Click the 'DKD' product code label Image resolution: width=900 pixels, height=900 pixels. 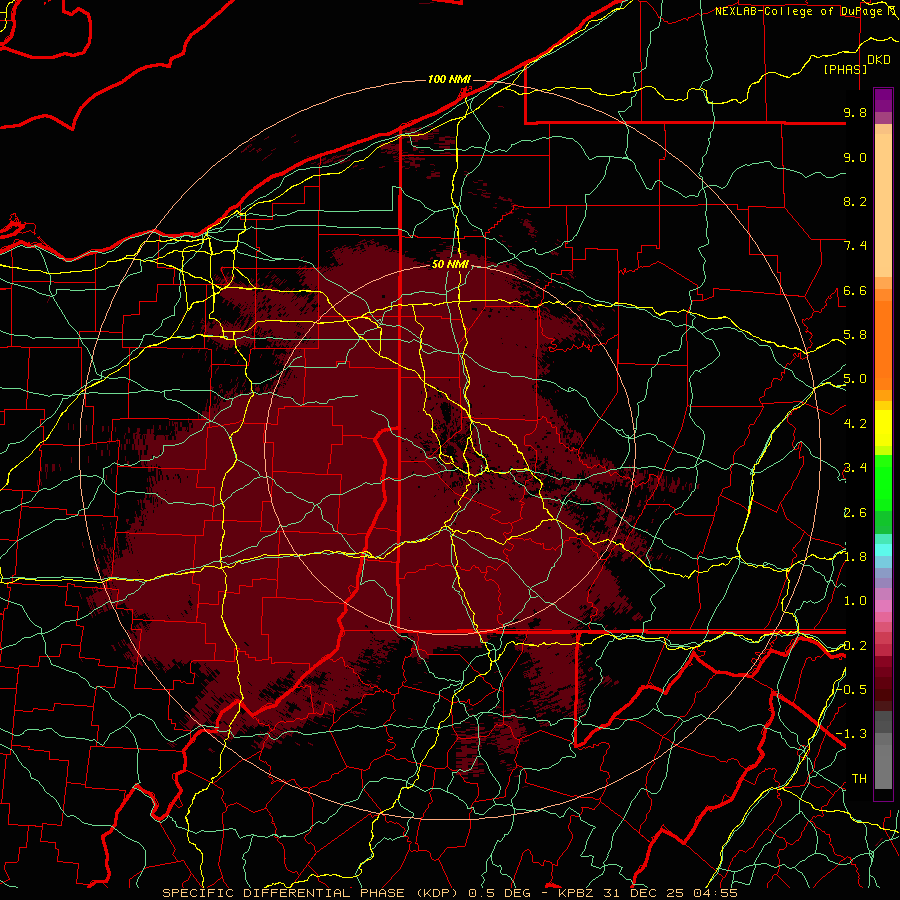coord(879,60)
